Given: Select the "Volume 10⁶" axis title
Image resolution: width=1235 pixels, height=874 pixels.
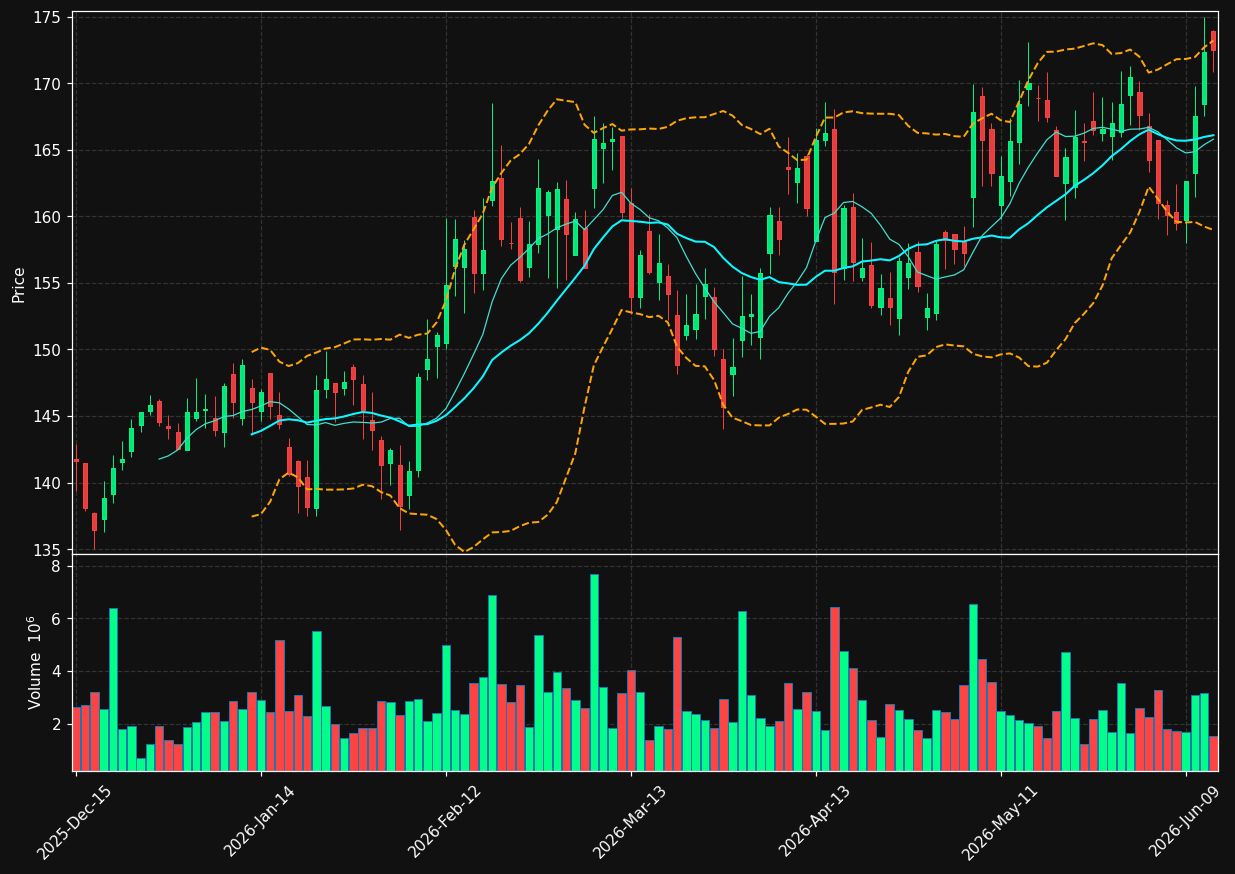Looking at the screenshot, I should (34, 662).
